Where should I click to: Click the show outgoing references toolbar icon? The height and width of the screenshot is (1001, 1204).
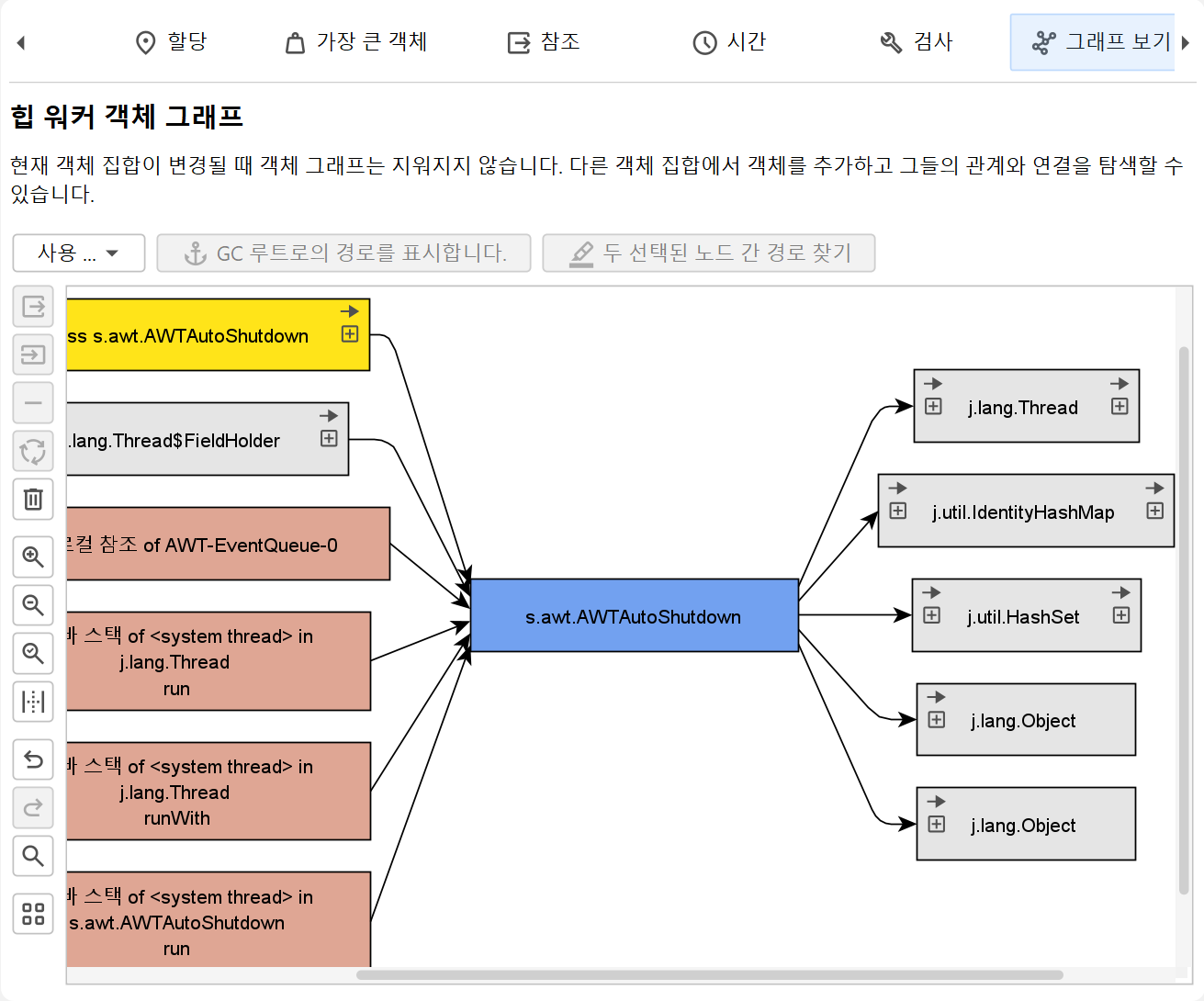tap(33, 306)
